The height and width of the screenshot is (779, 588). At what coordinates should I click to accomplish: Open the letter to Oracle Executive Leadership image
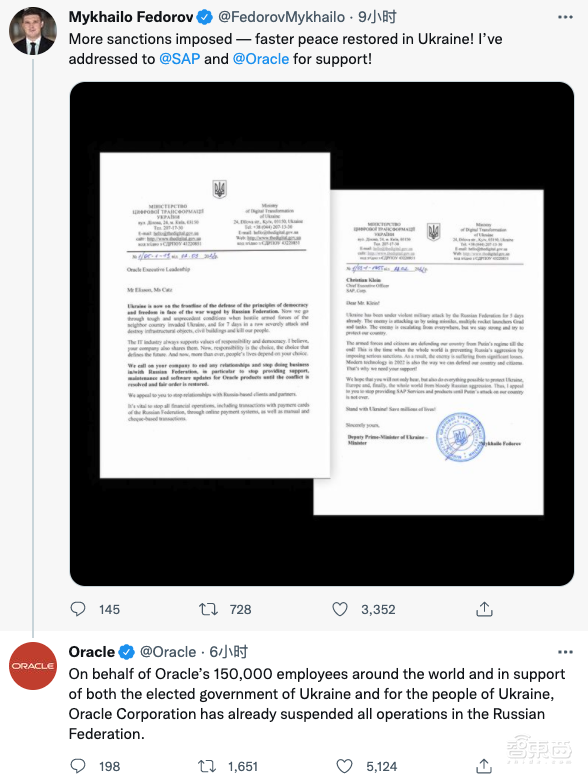(215, 315)
